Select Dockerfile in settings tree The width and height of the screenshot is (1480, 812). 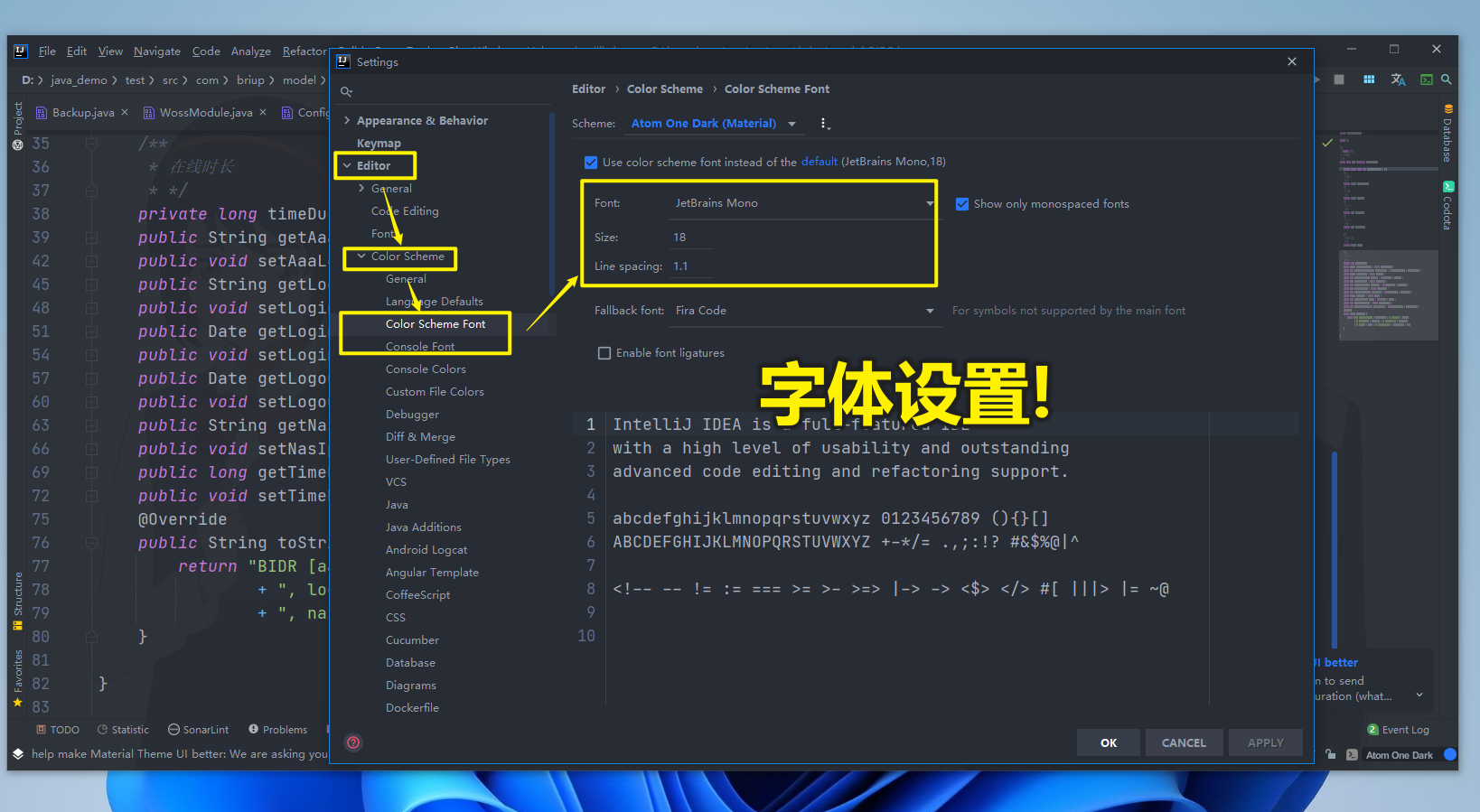pyautogui.click(x=412, y=708)
